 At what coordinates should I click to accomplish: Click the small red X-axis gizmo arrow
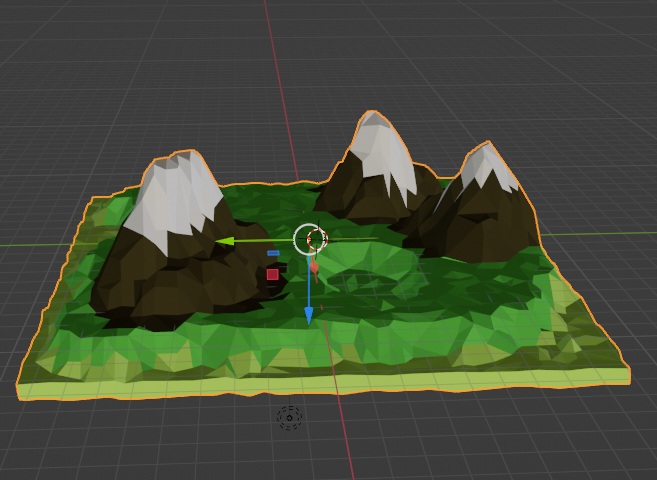coord(314,267)
